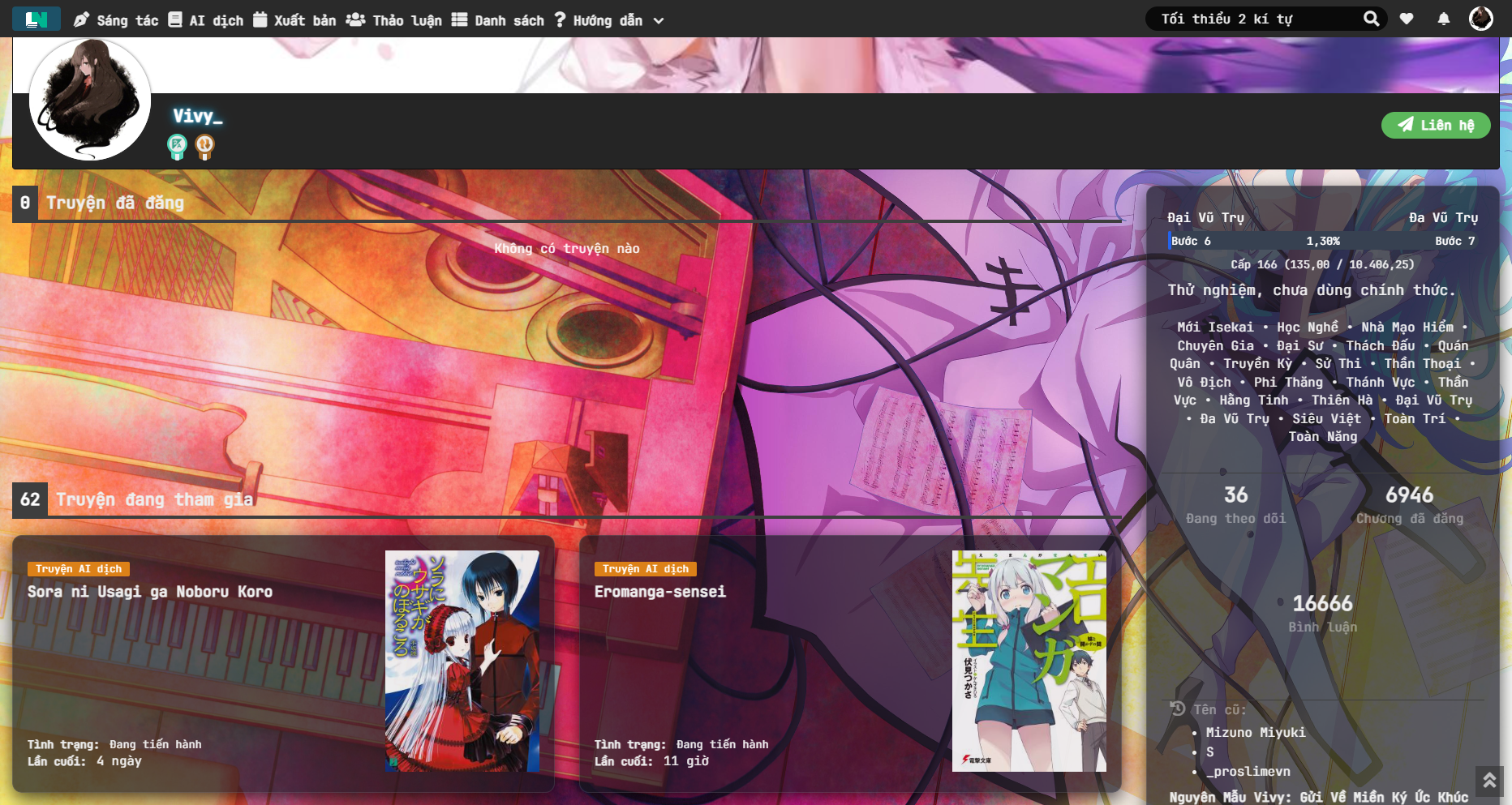Click the 6946 Chương đã đăng stat
This screenshot has width=1512, height=805.
[x=1410, y=504]
